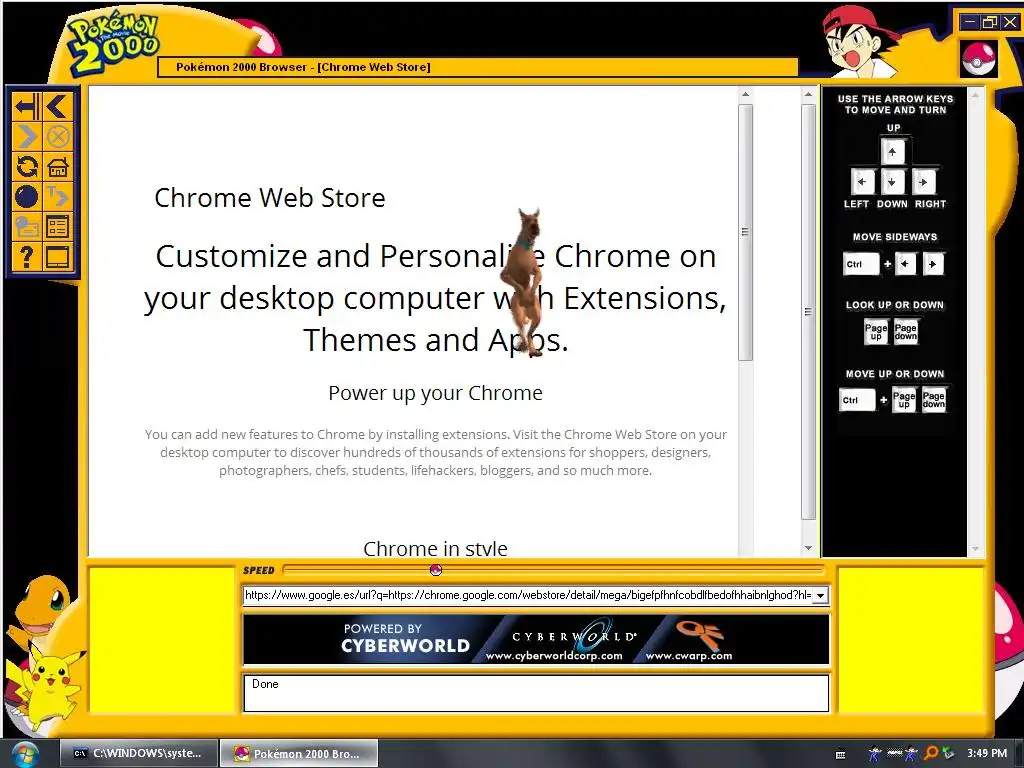Open help with the question mark icon

pos(27,257)
